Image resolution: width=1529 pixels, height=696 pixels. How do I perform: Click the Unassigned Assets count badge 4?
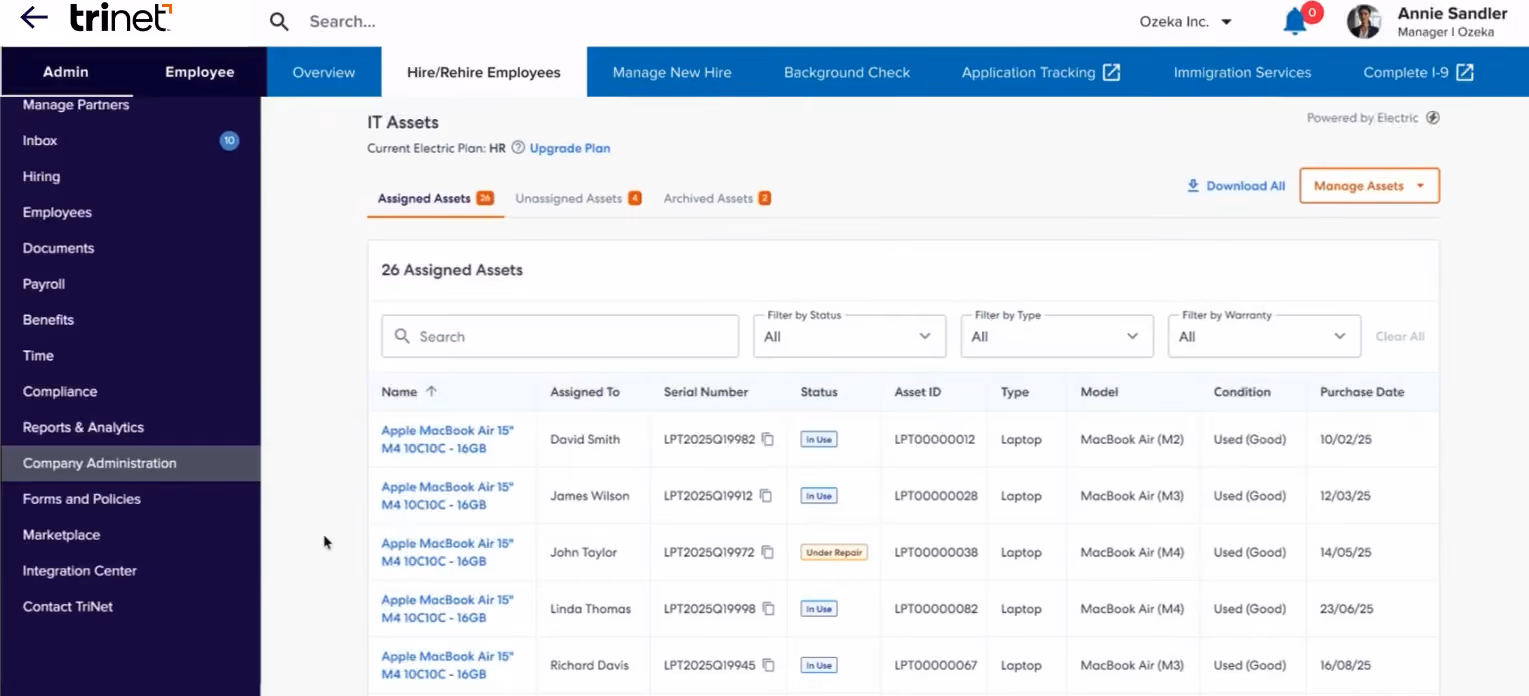point(634,198)
